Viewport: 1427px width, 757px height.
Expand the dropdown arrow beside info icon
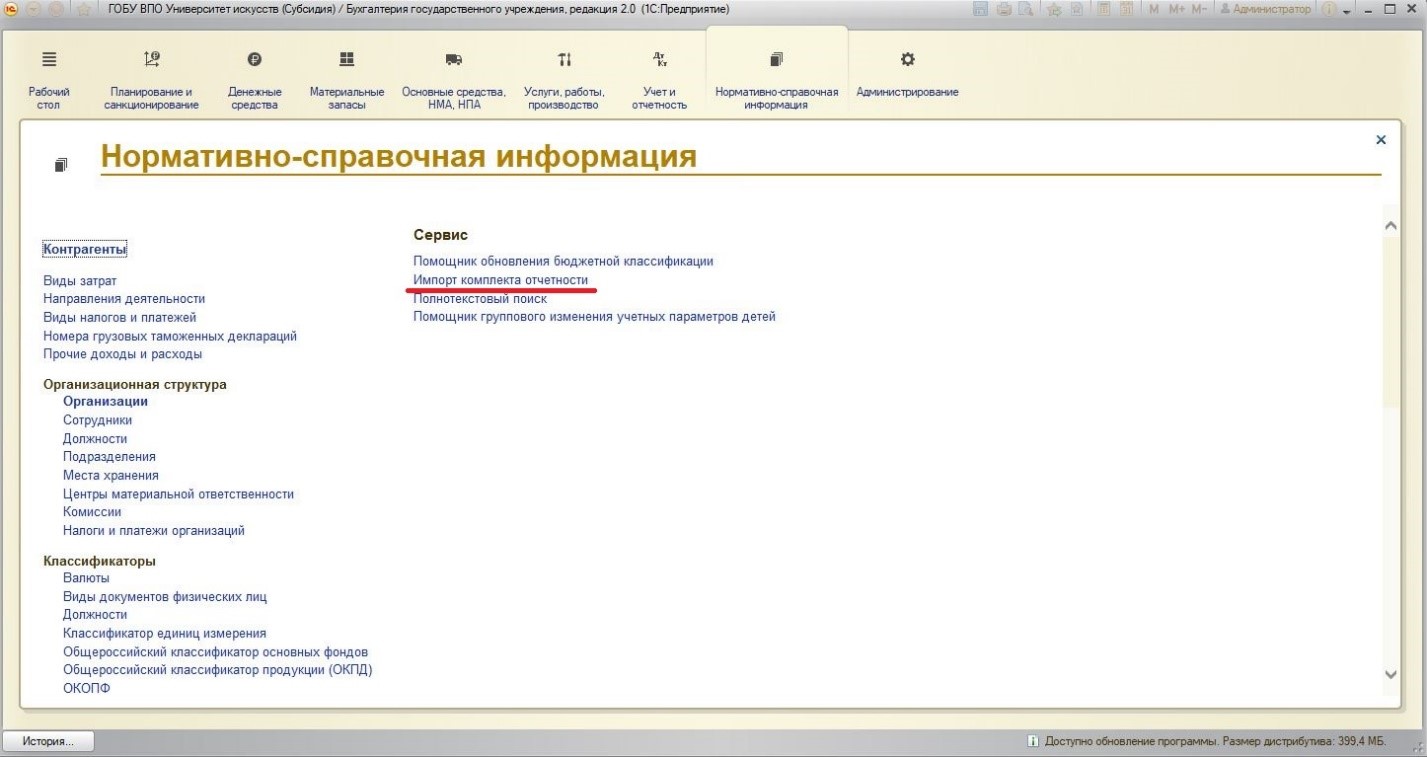coord(1346,10)
